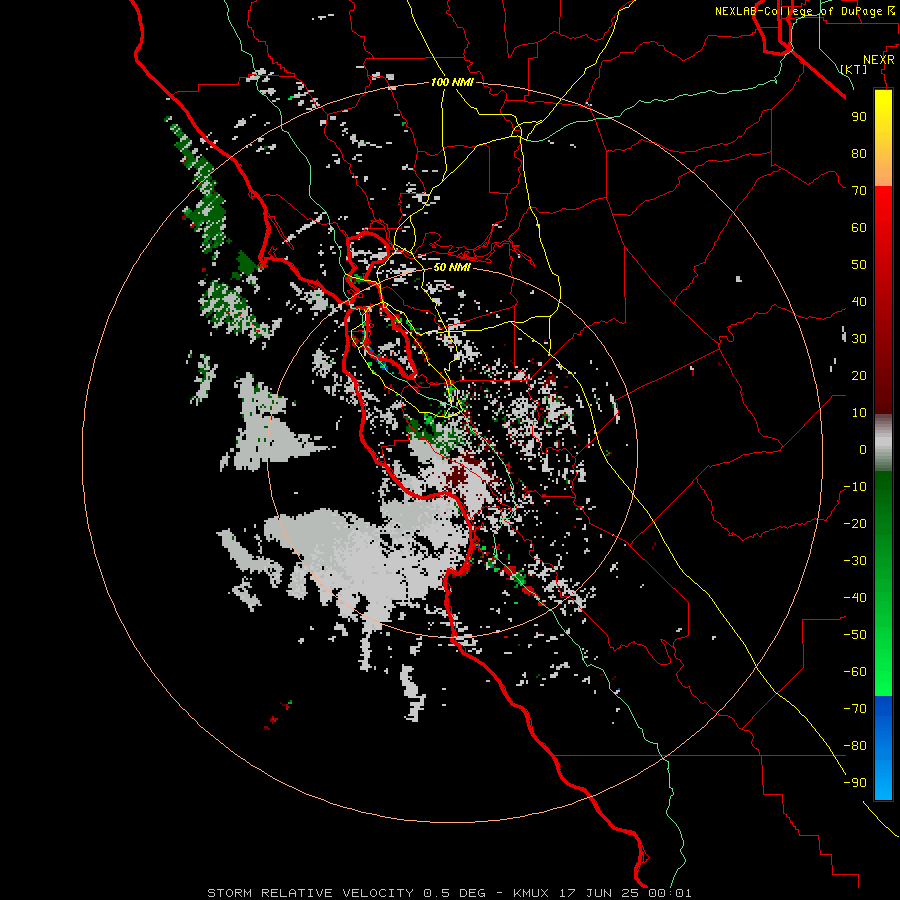Click the [KT] units label
Image resolution: width=900 pixels, height=900 pixels.
click(854, 69)
